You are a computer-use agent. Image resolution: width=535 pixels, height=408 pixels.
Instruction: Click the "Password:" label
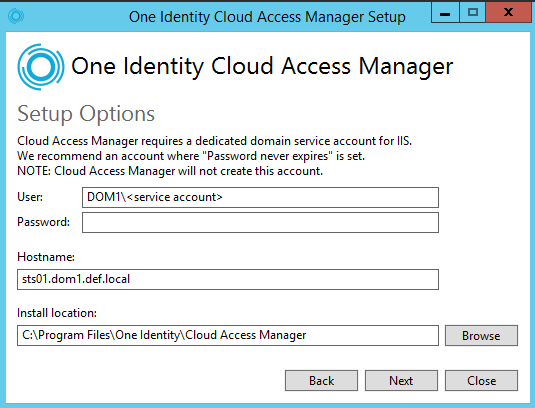coord(43,222)
